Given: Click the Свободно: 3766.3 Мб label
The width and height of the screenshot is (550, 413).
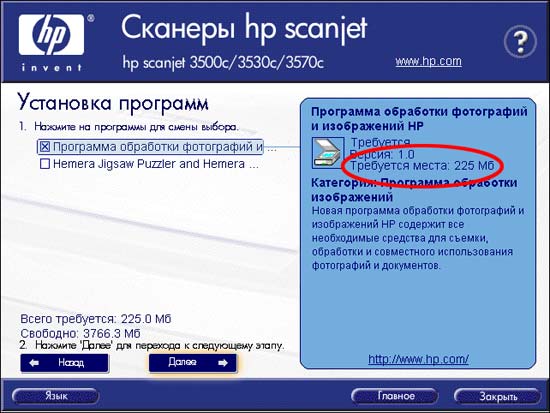Looking at the screenshot, I should pyautogui.click(x=80, y=333).
